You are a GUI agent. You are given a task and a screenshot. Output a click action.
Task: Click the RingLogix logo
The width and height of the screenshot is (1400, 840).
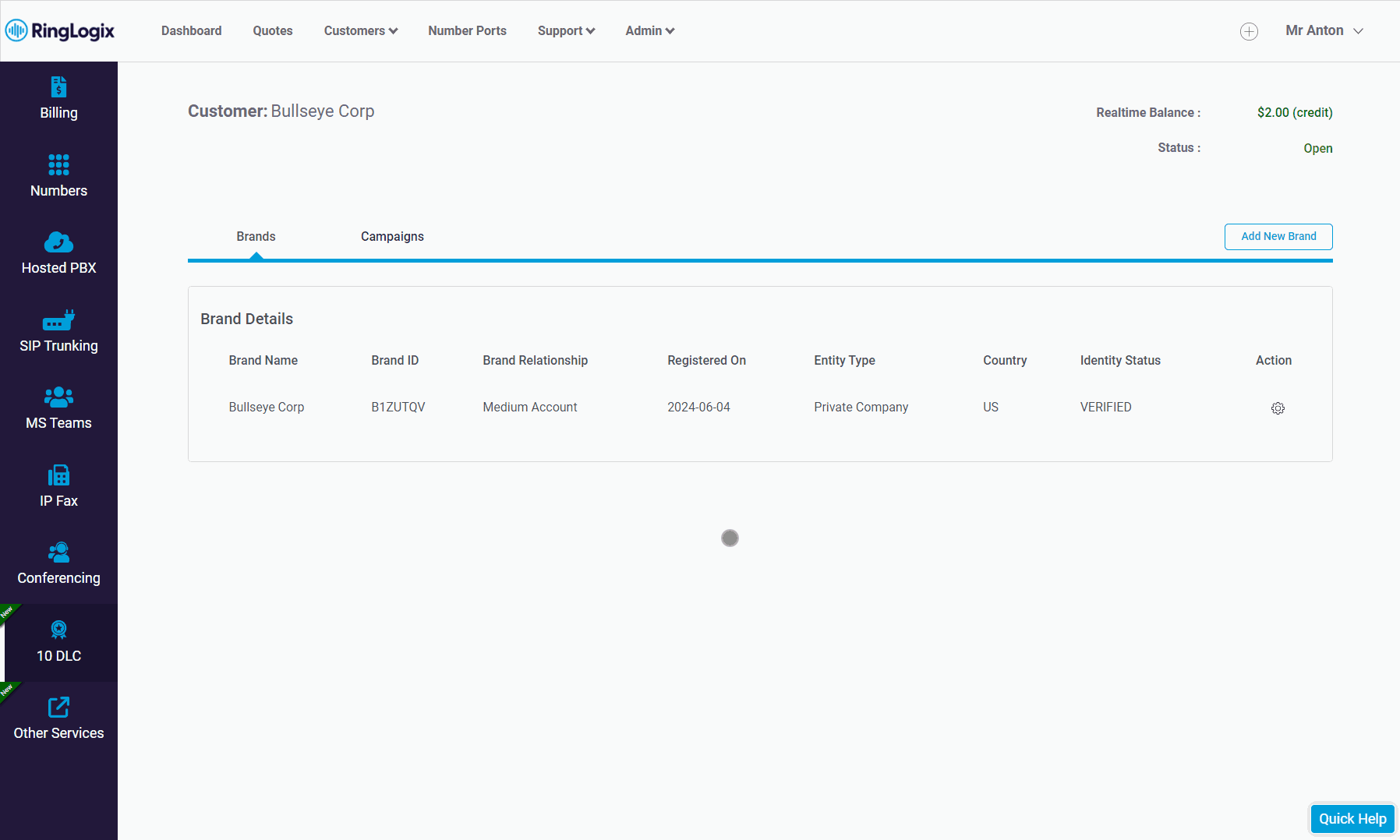tap(60, 30)
